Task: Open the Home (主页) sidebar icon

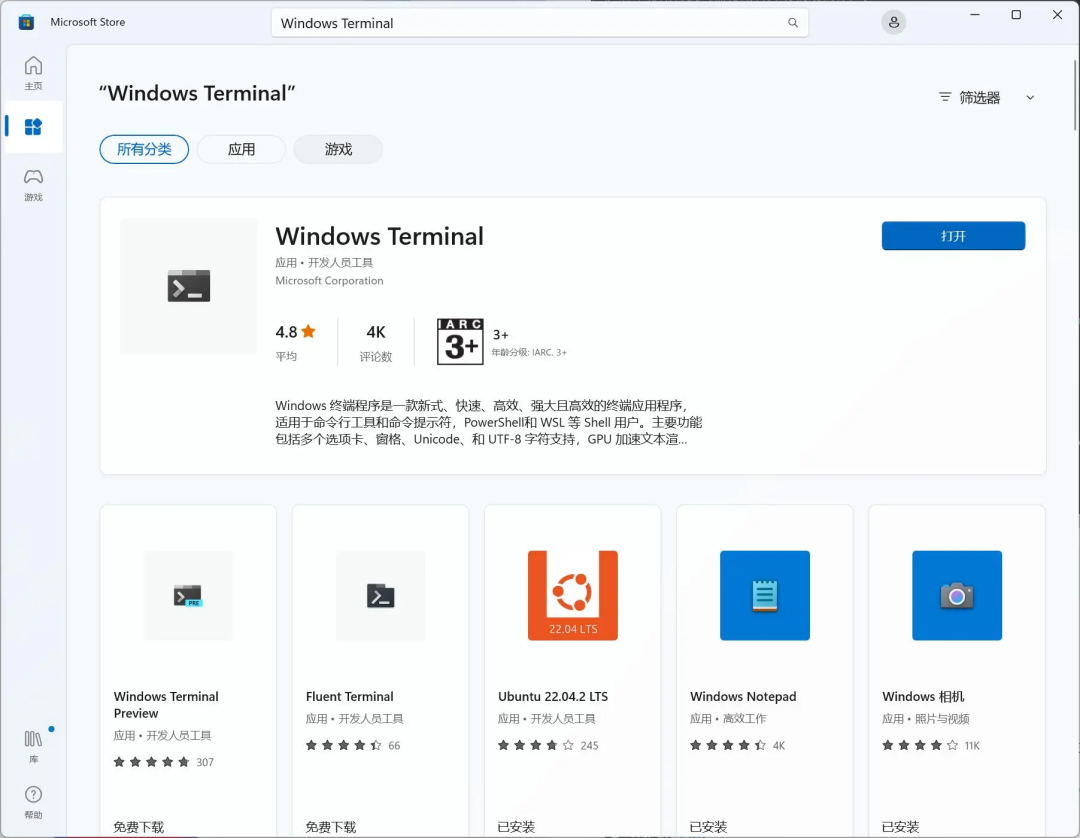Action: pyautogui.click(x=33, y=72)
